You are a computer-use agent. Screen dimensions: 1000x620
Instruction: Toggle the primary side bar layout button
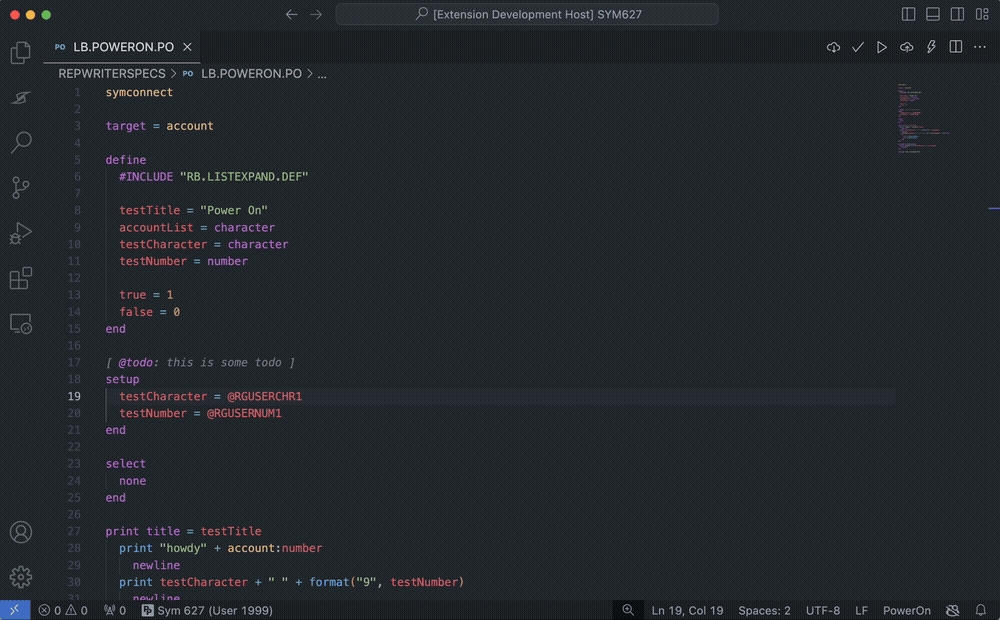pyautogui.click(x=909, y=15)
